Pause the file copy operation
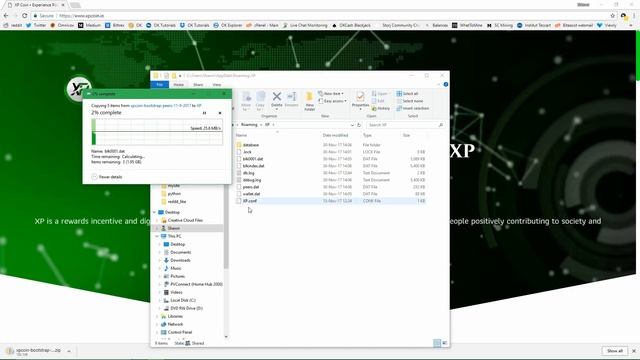The image size is (640, 360). tap(204, 113)
